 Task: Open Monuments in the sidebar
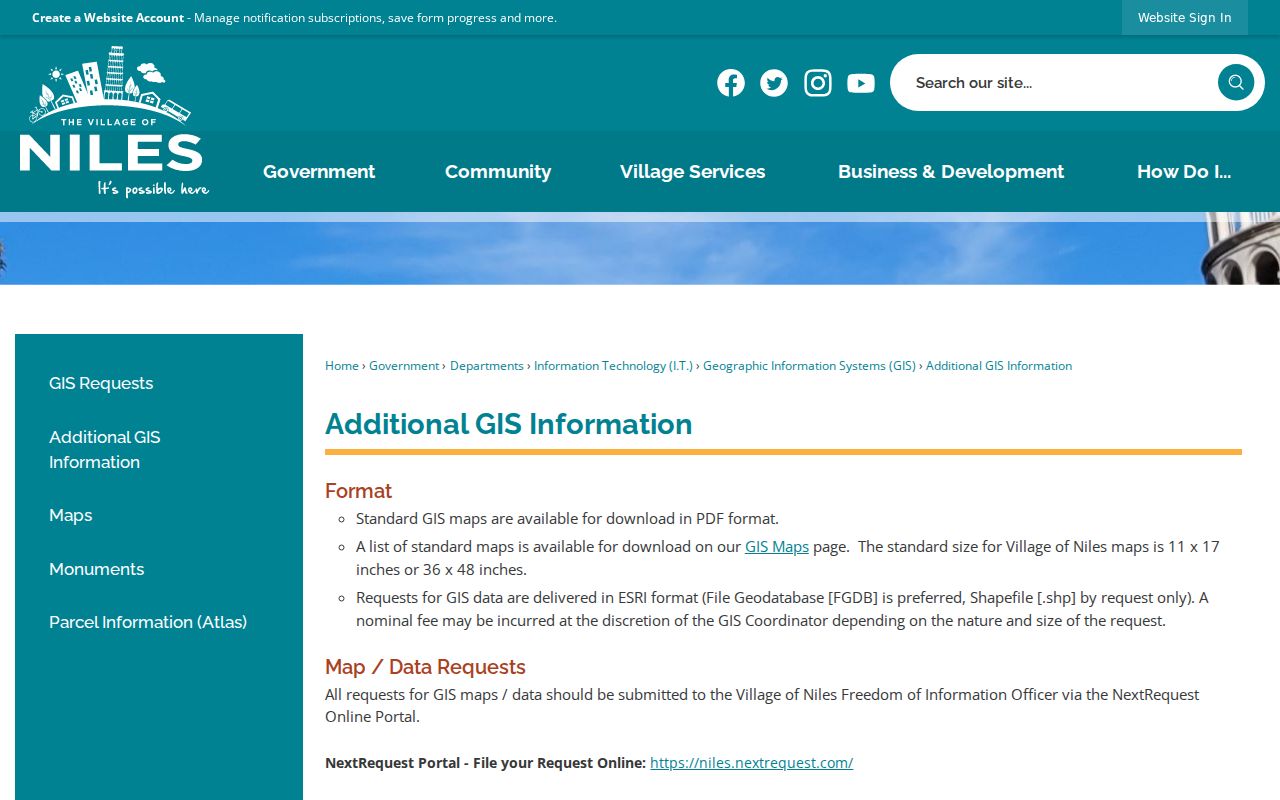[x=96, y=569]
